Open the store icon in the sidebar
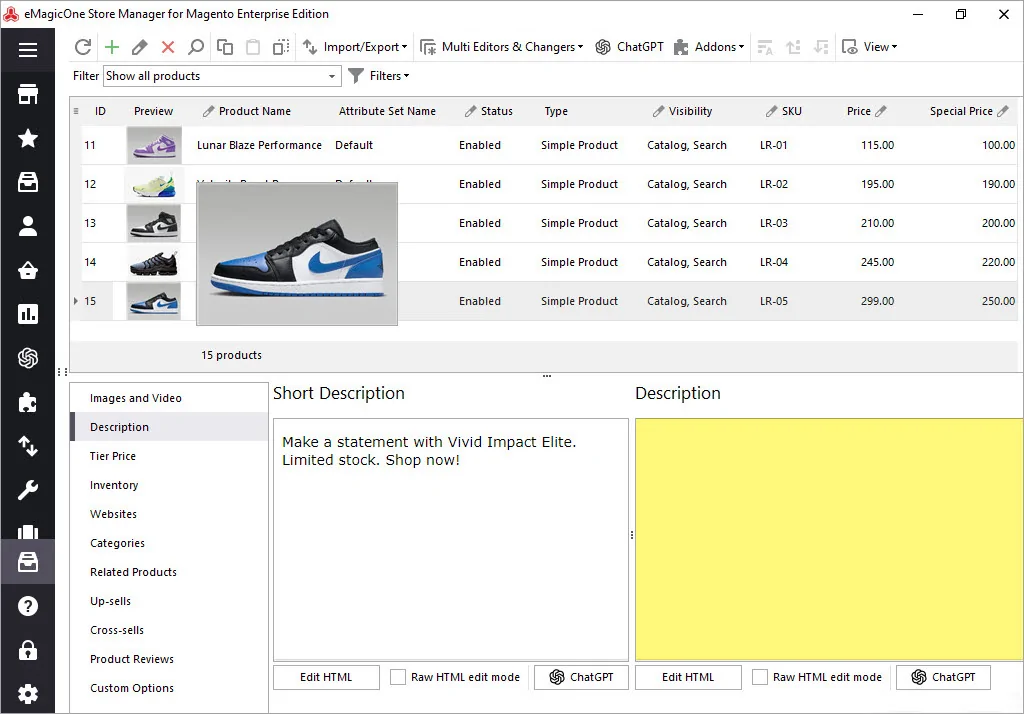Image resolution: width=1024 pixels, height=714 pixels. click(27, 95)
